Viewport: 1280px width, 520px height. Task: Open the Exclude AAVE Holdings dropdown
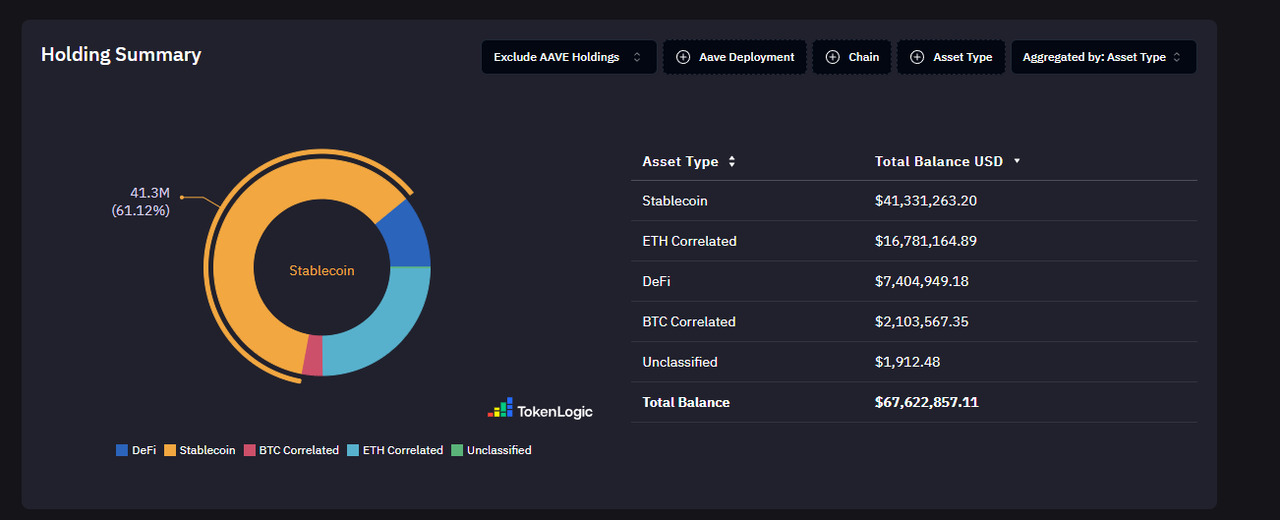click(568, 57)
